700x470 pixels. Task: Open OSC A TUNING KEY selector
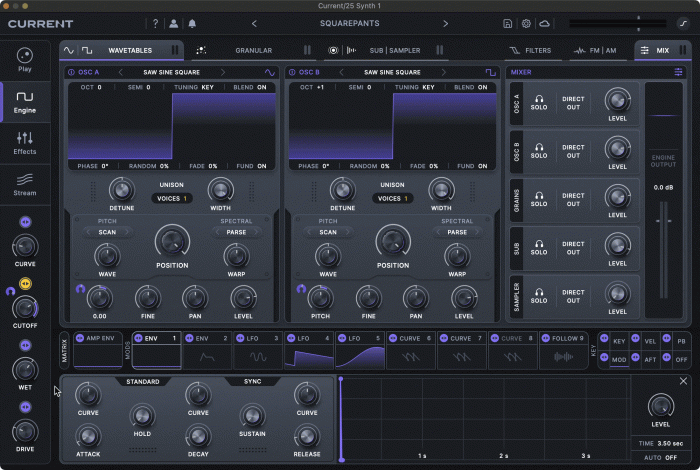click(194, 87)
